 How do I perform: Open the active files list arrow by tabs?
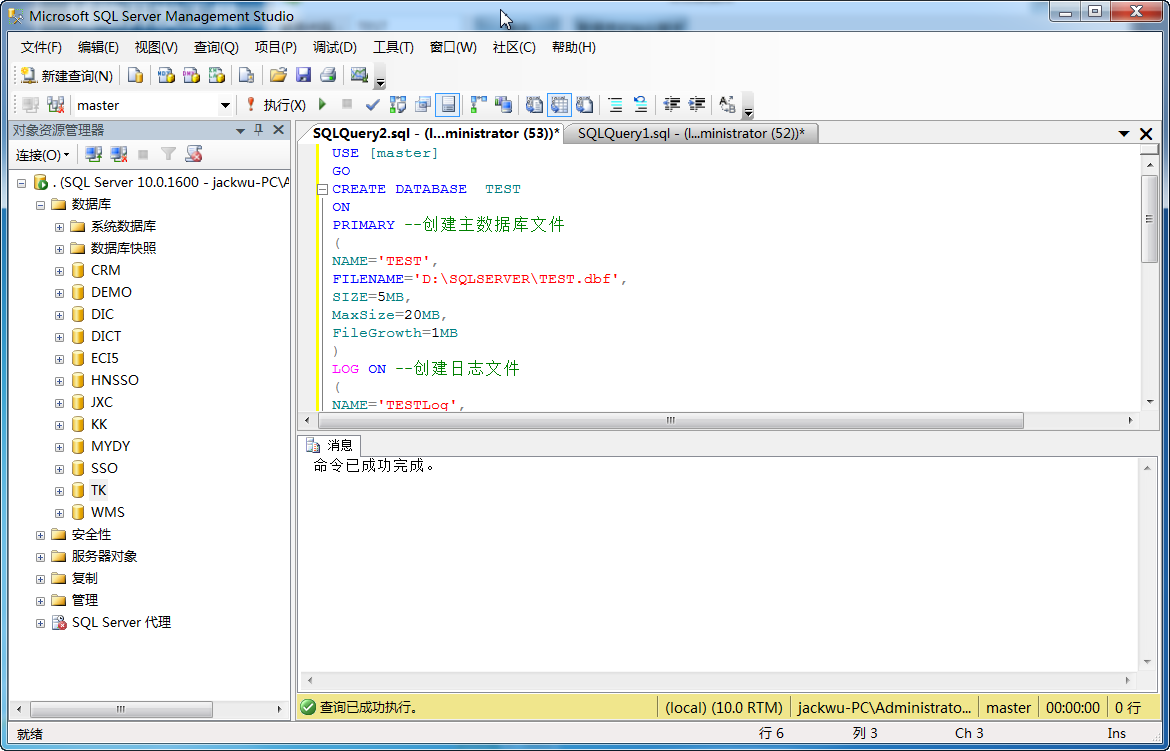click(1124, 134)
